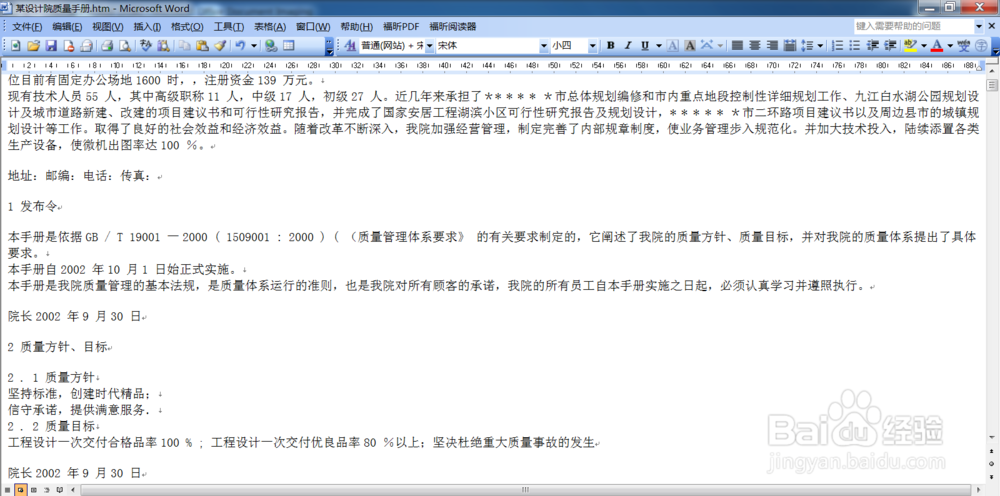Create a new blank document

tap(15, 45)
